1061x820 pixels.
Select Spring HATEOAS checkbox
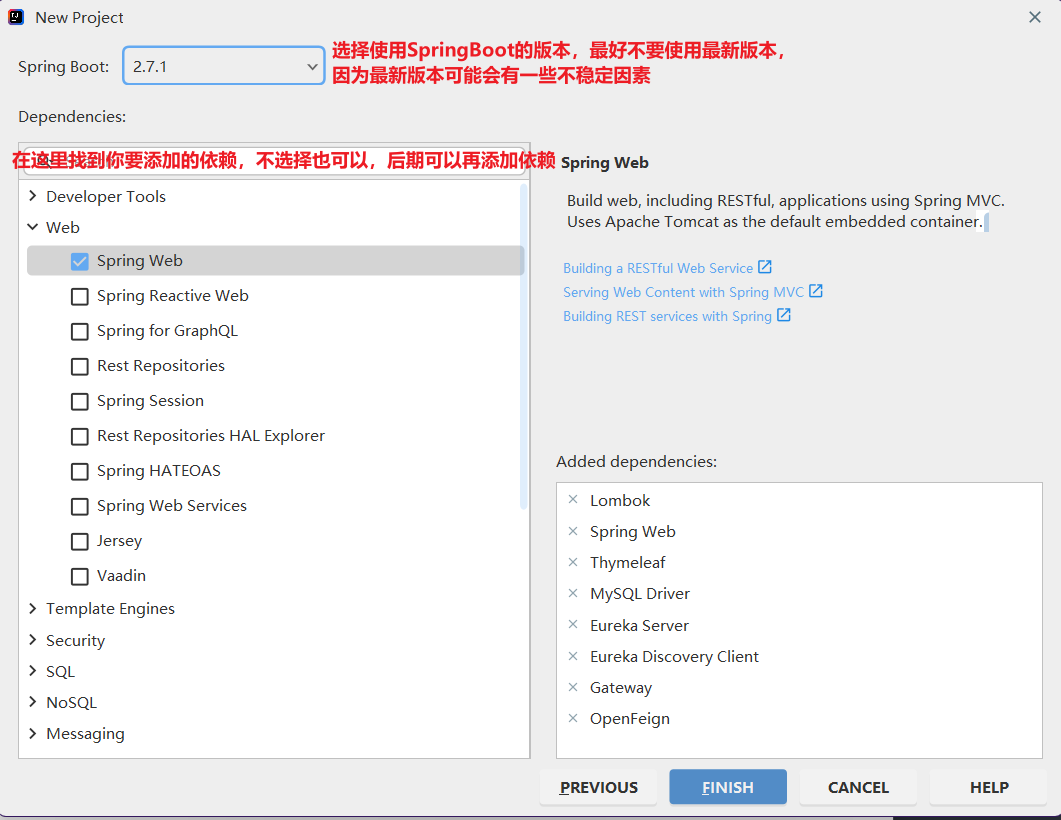pos(80,472)
